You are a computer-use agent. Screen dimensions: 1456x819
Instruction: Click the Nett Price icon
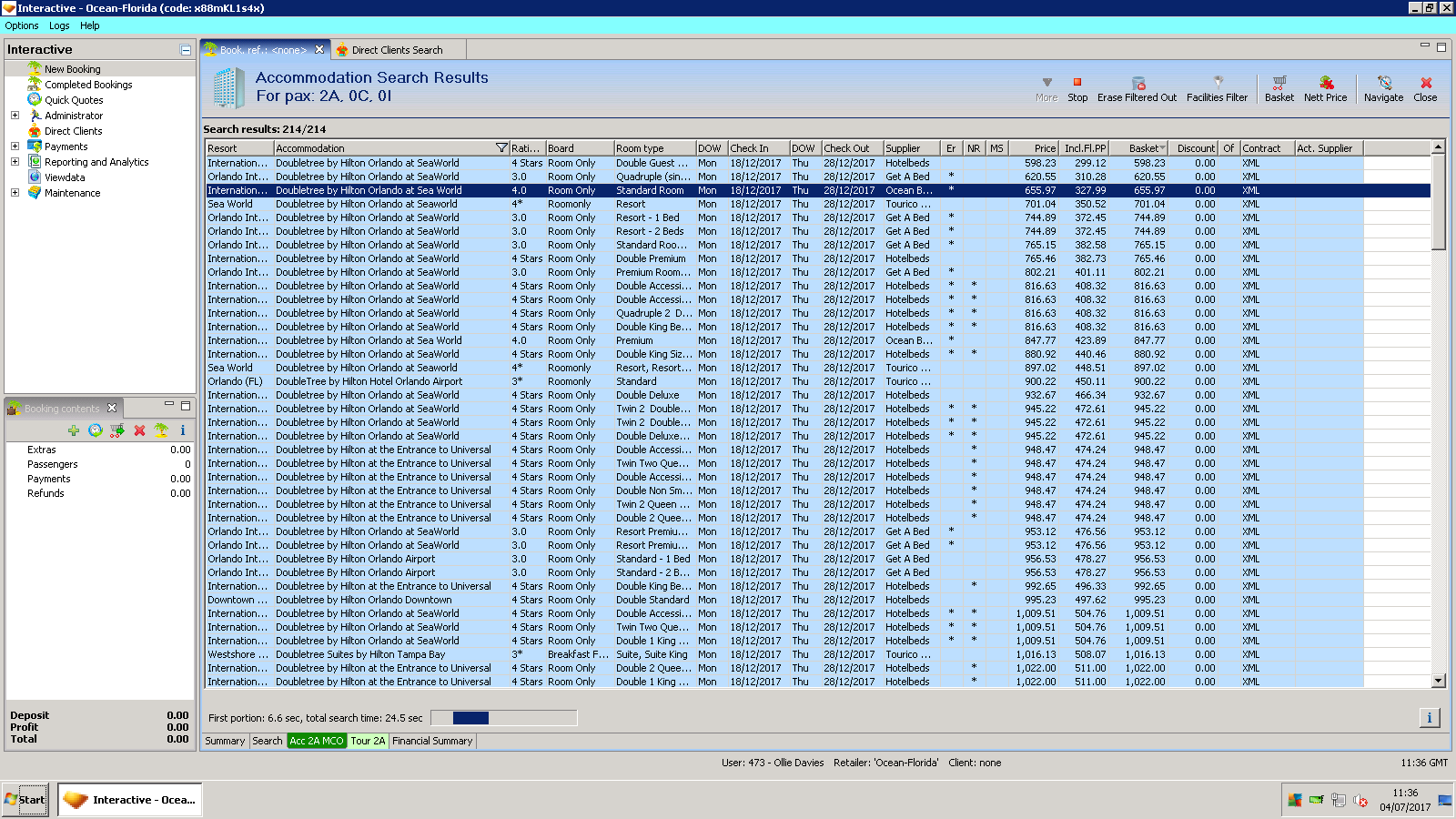[1326, 83]
